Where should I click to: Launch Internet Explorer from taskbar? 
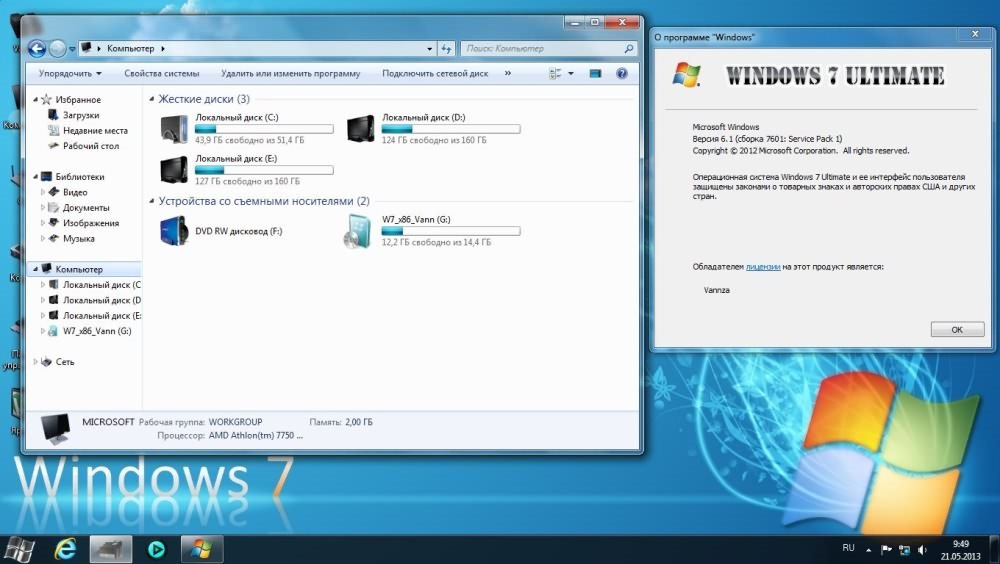66,548
